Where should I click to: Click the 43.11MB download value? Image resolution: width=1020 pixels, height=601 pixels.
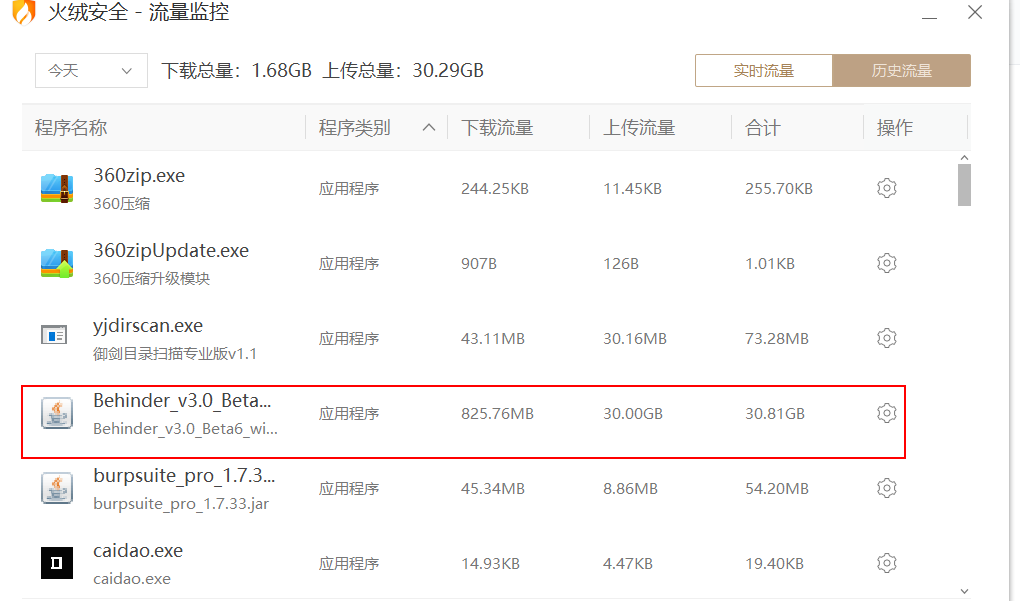click(x=493, y=339)
